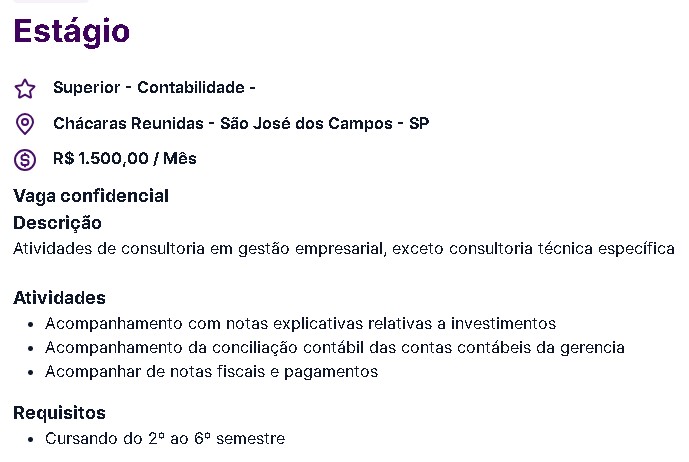
Task: Click the Estágio job title heading
Action: pyautogui.click(x=72, y=31)
